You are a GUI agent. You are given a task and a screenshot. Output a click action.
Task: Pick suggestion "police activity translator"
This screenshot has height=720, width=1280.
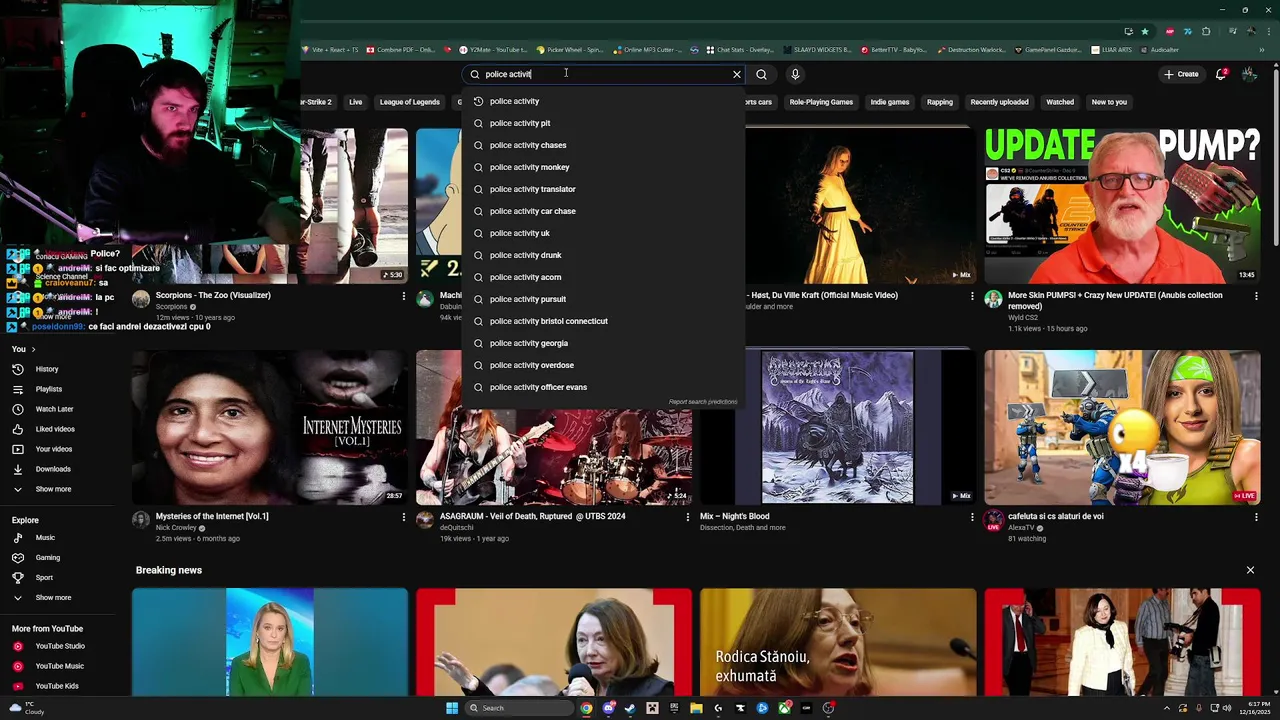coord(604,189)
